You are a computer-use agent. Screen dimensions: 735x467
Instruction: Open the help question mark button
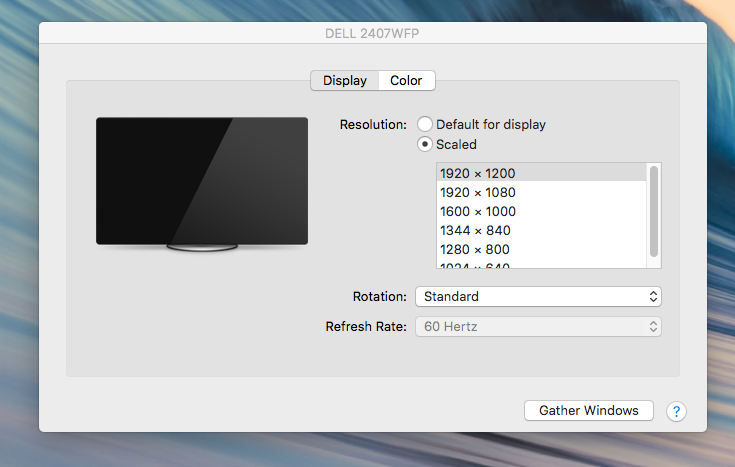(x=676, y=411)
